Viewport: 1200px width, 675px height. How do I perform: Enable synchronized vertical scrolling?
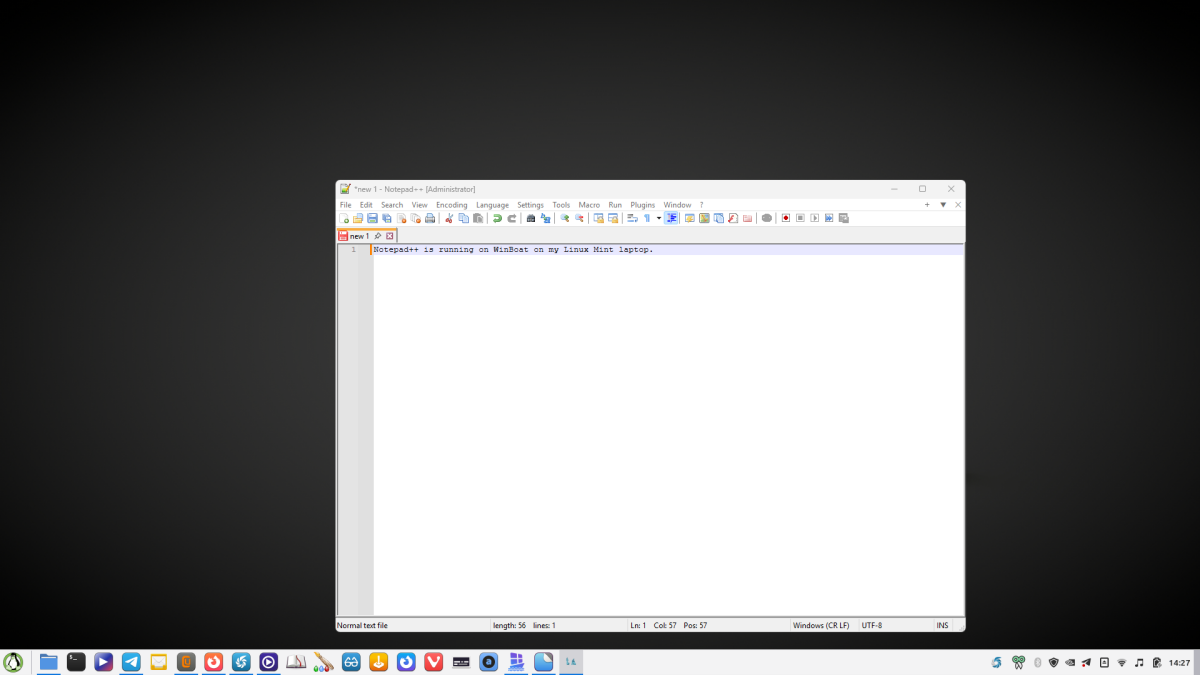(x=600, y=217)
